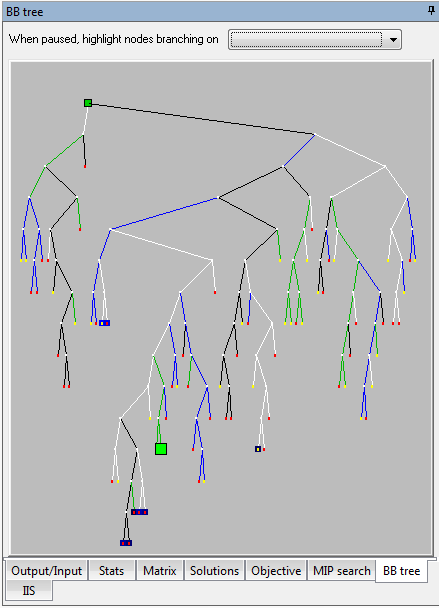Select the BB tree tab
Viewport: 439px width, 608px height.
[x=401, y=570]
